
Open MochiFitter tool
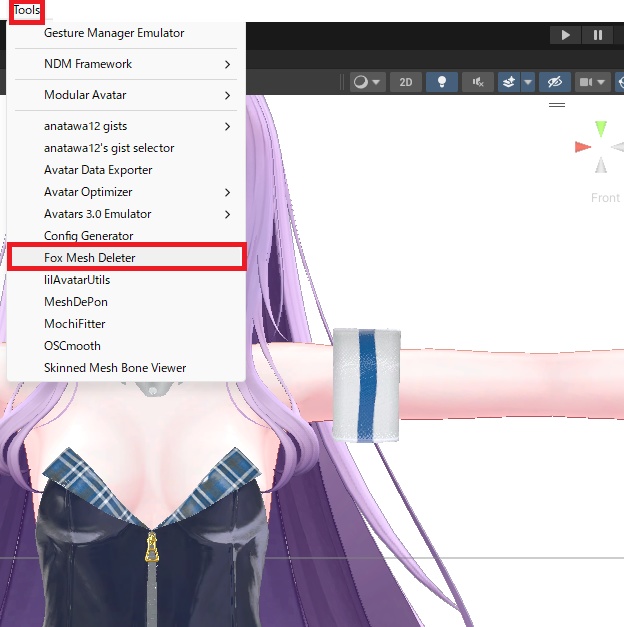pyautogui.click(x=126, y=324)
